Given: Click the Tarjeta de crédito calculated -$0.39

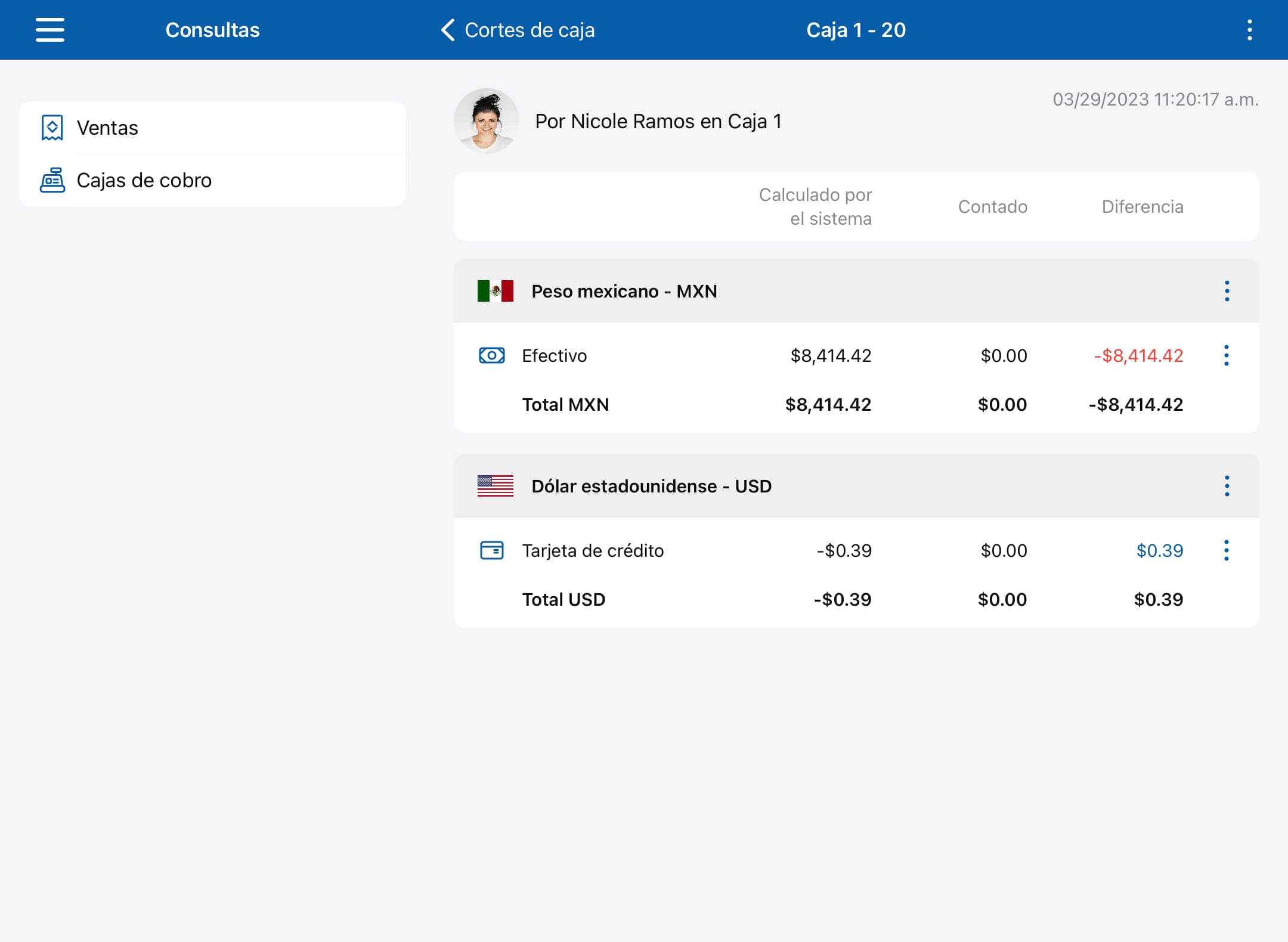Looking at the screenshot, I should click(x=844, y=551).
